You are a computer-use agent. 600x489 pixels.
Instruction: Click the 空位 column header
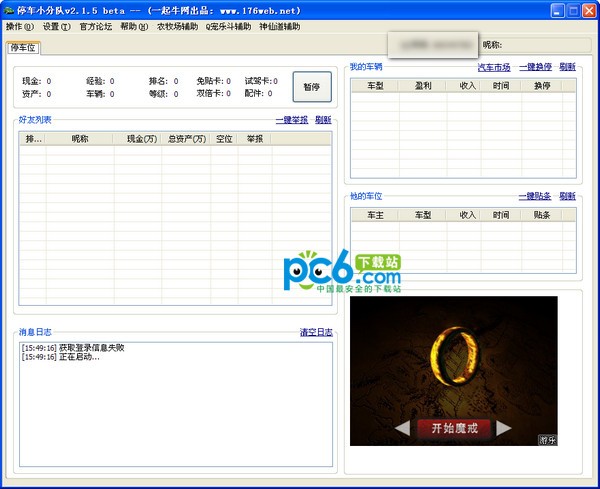(x=224, y=139)
